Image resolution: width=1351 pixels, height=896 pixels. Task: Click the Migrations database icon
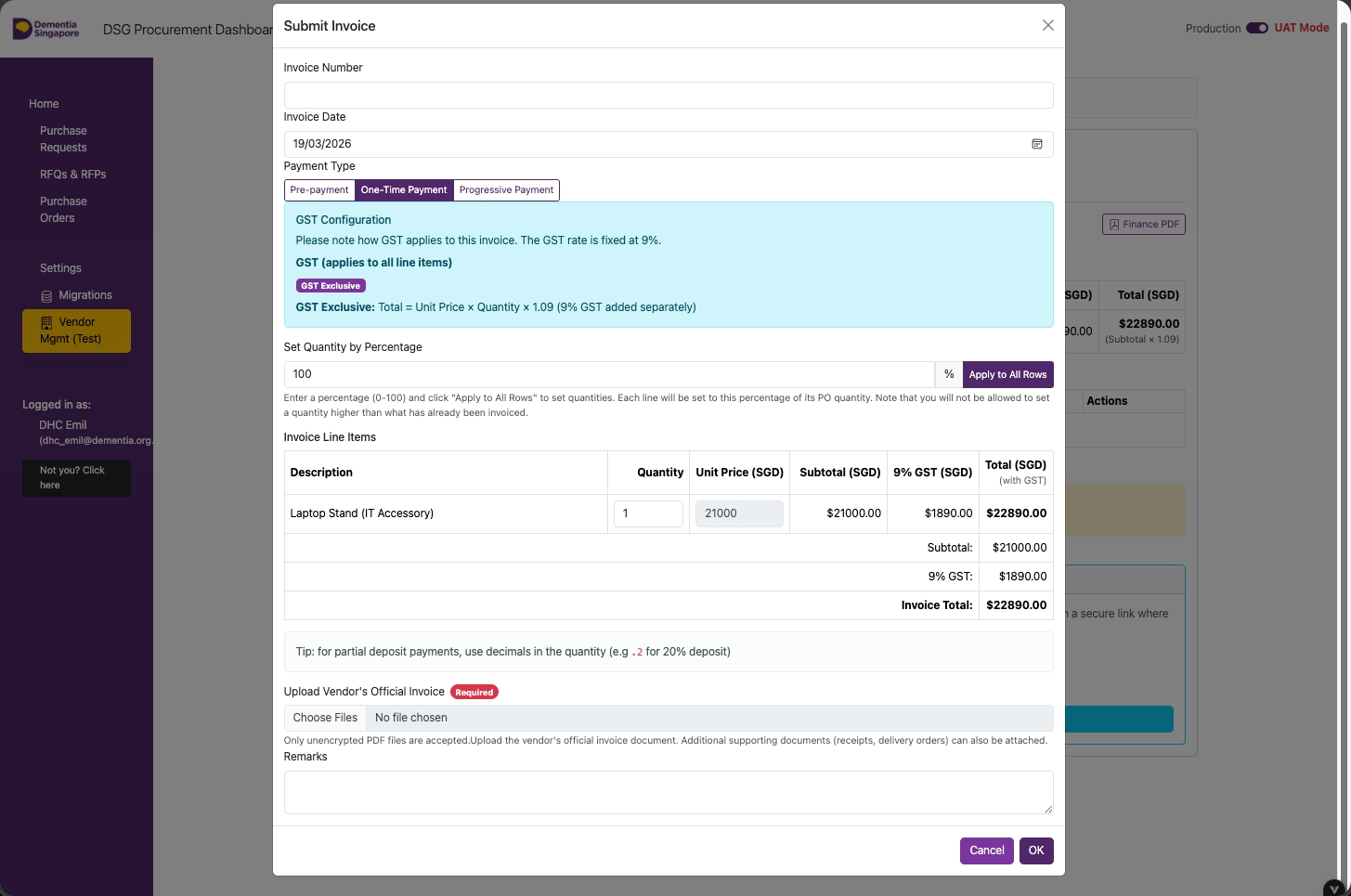pos(46,296)
